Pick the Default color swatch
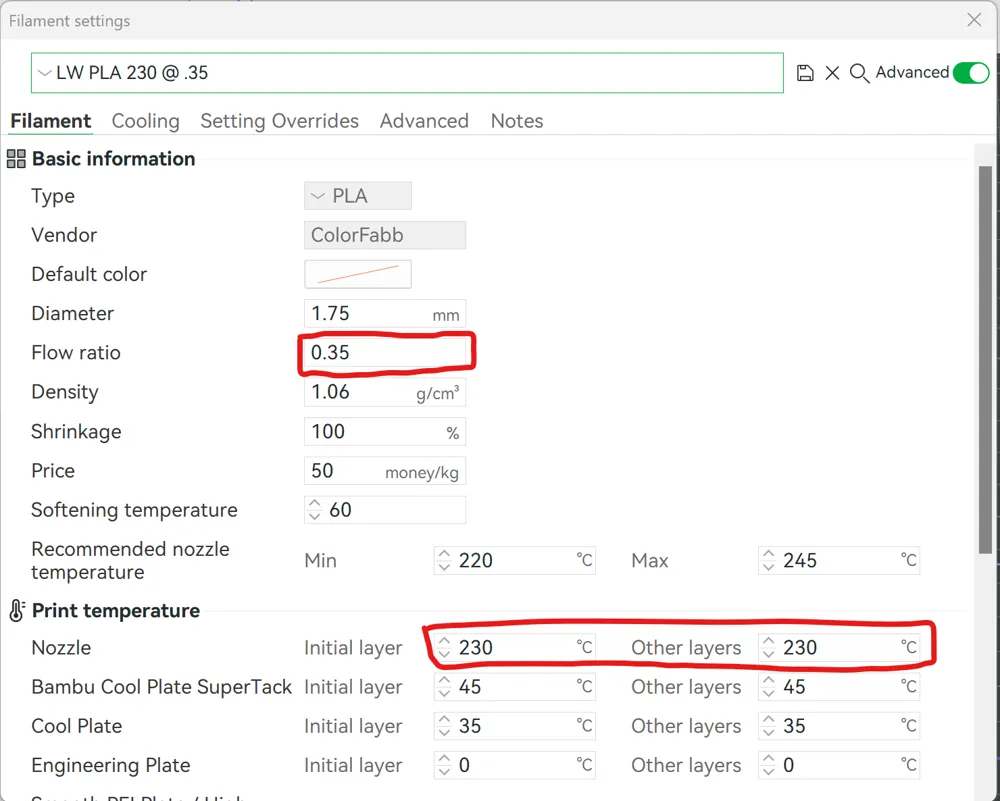The image size is (1000, 801). click(x=358, y=274)
